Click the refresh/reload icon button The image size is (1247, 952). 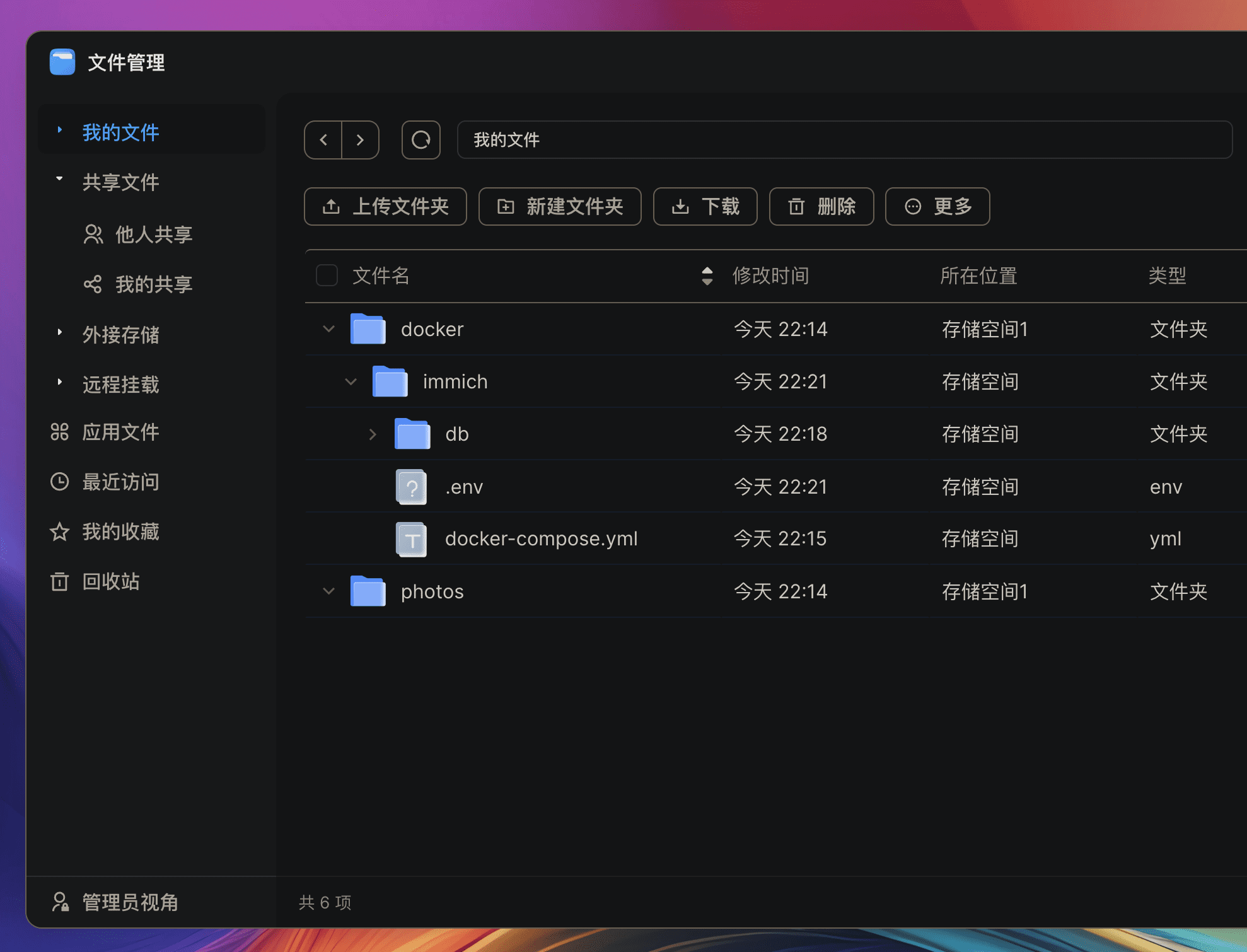420,139
